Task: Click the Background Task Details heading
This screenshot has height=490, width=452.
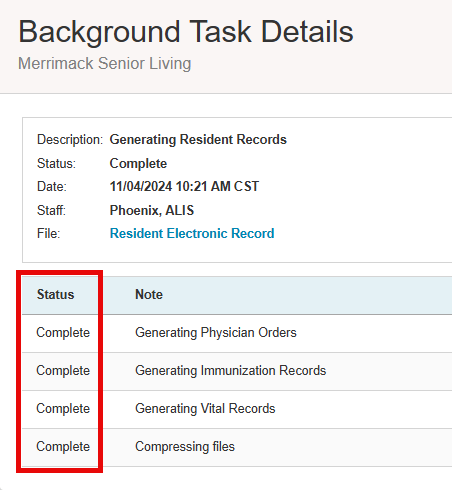Action: 186,32
